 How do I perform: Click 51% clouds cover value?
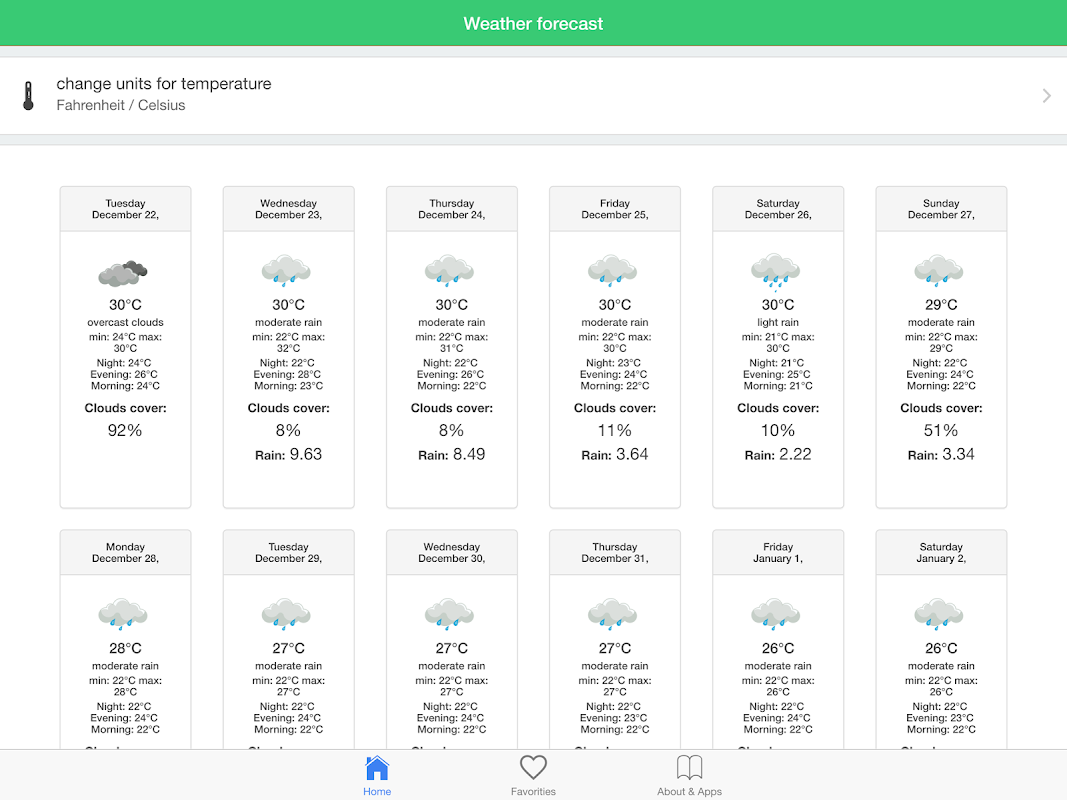click(x=941, y=430)
